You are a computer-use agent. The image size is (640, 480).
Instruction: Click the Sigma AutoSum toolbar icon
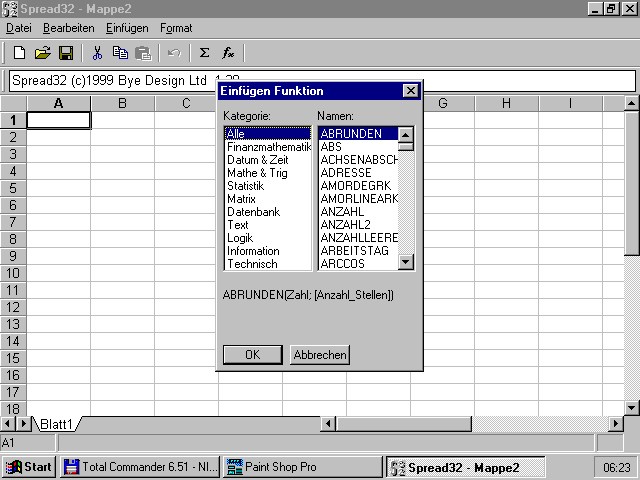[x=204, y=53]
